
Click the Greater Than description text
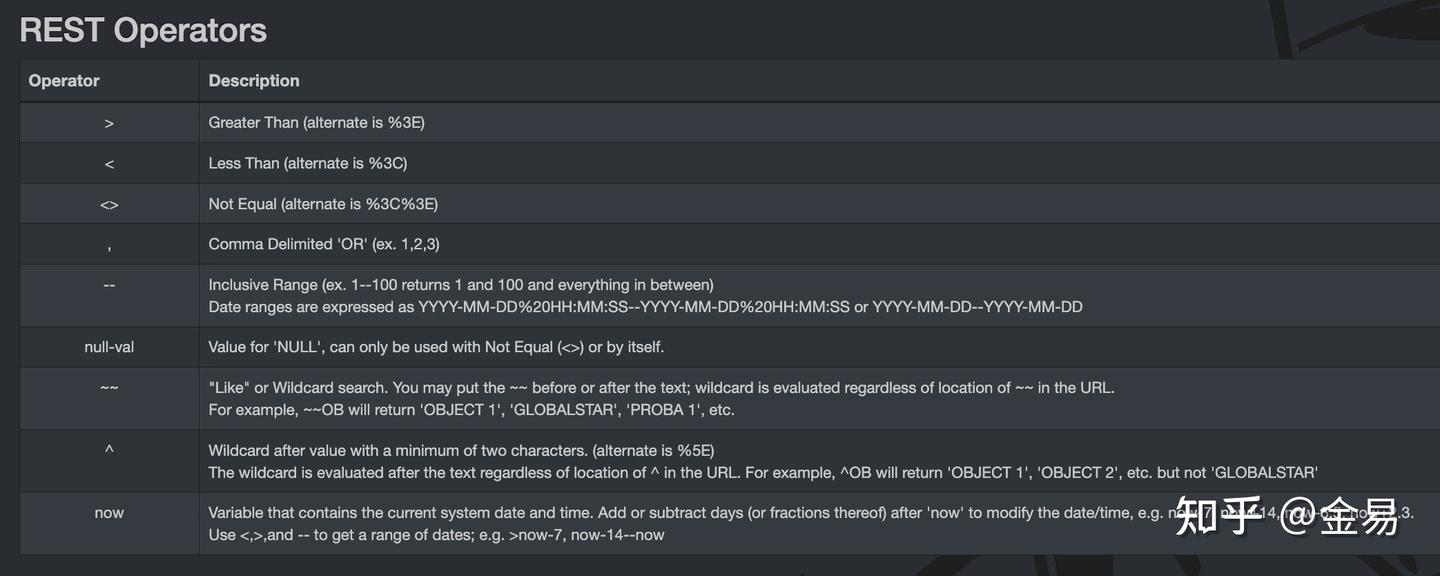click(x=317, y=123)
